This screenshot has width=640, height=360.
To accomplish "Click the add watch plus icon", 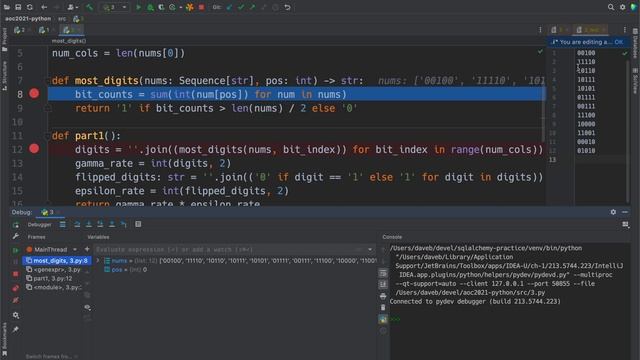I will pyautogui.click(x=87, y=249).
